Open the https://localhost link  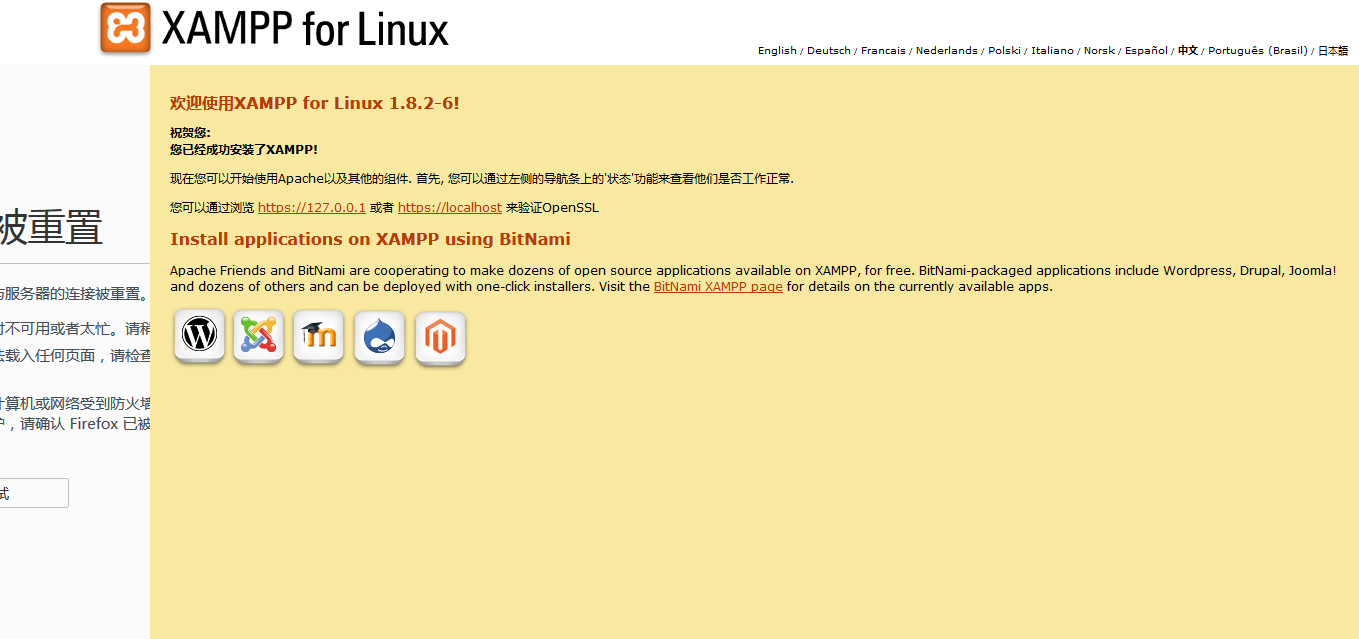coord(450,208)
